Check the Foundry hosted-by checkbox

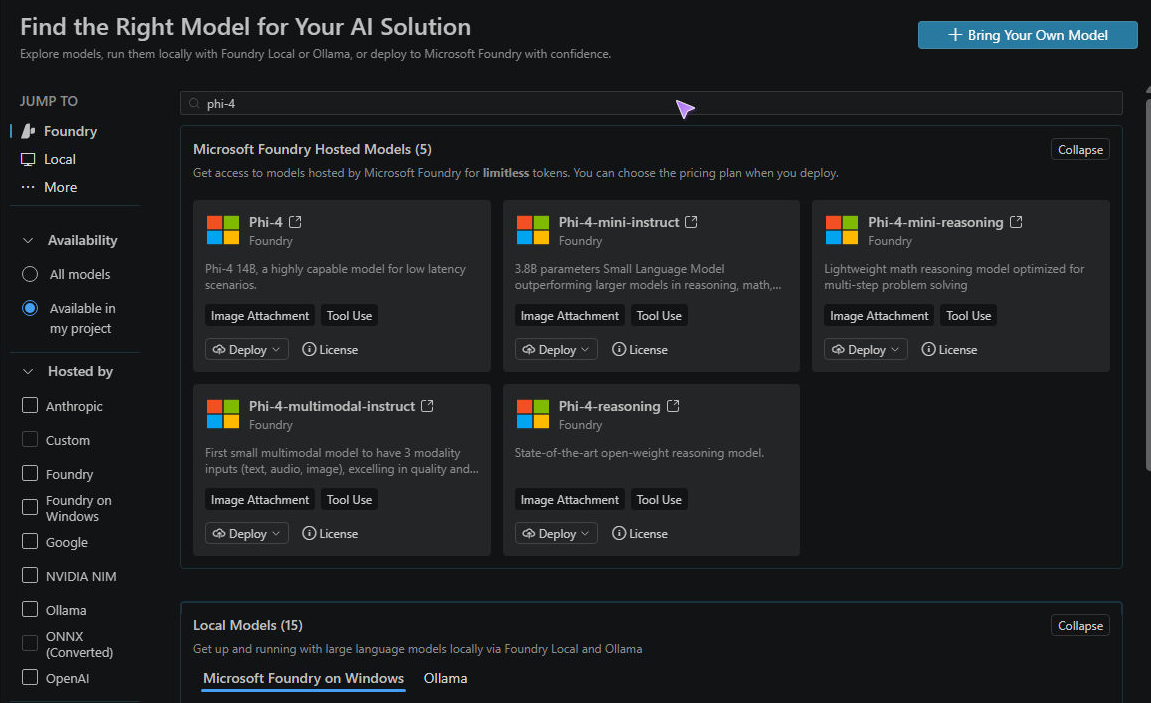(30, 473)
